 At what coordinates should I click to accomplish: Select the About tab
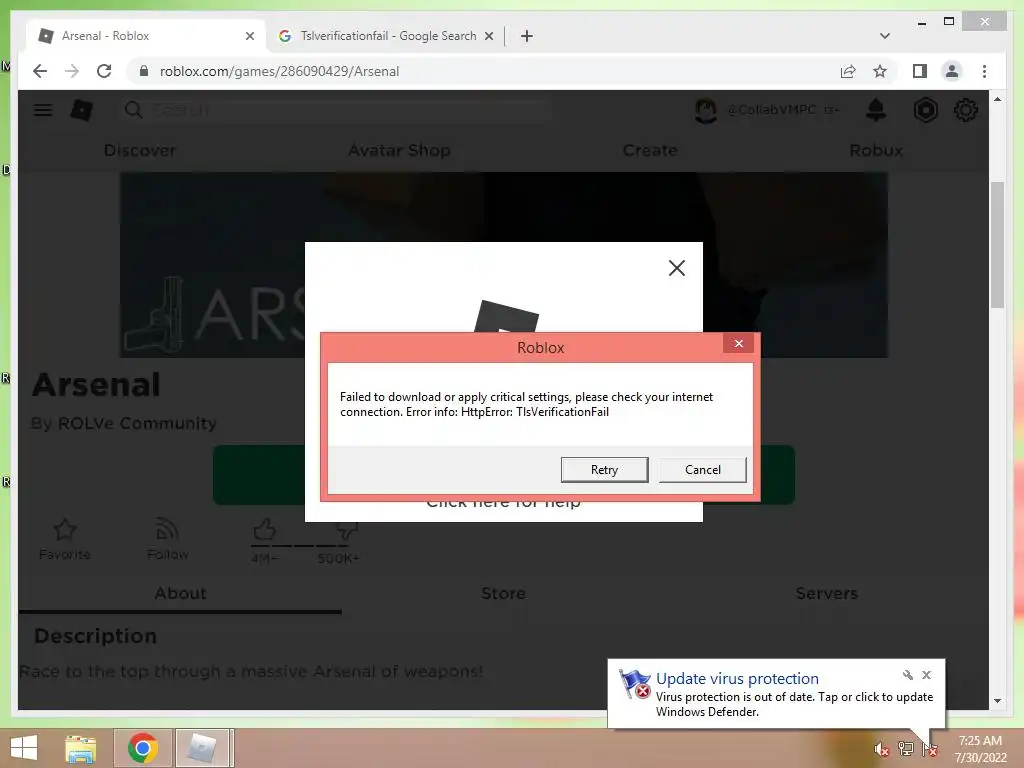(x=180, y=593)
